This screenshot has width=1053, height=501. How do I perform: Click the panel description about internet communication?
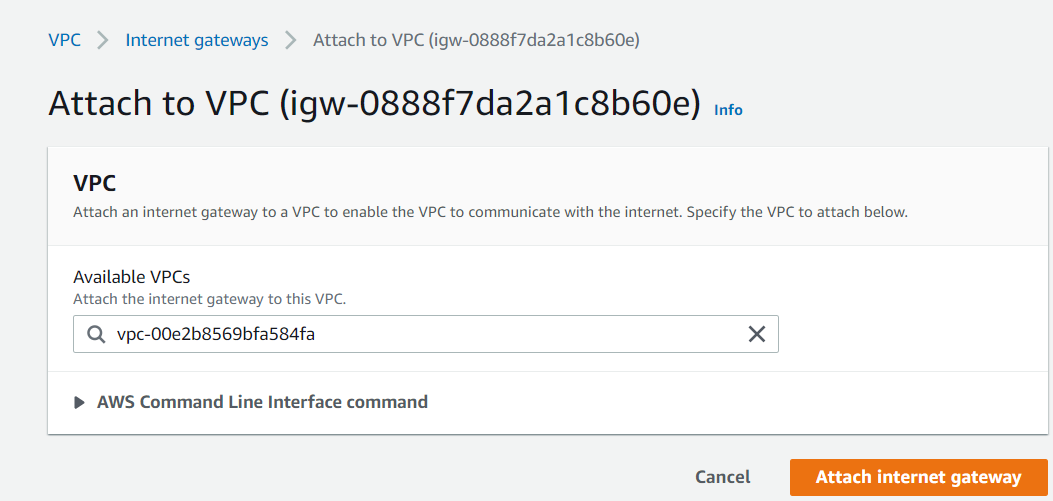click(x=490, y=213)
